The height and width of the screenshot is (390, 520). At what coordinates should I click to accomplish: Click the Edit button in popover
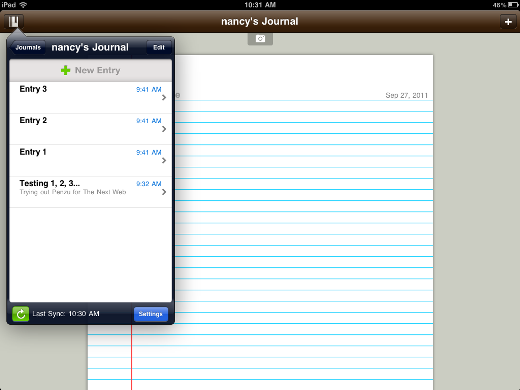tap(159, 47)
